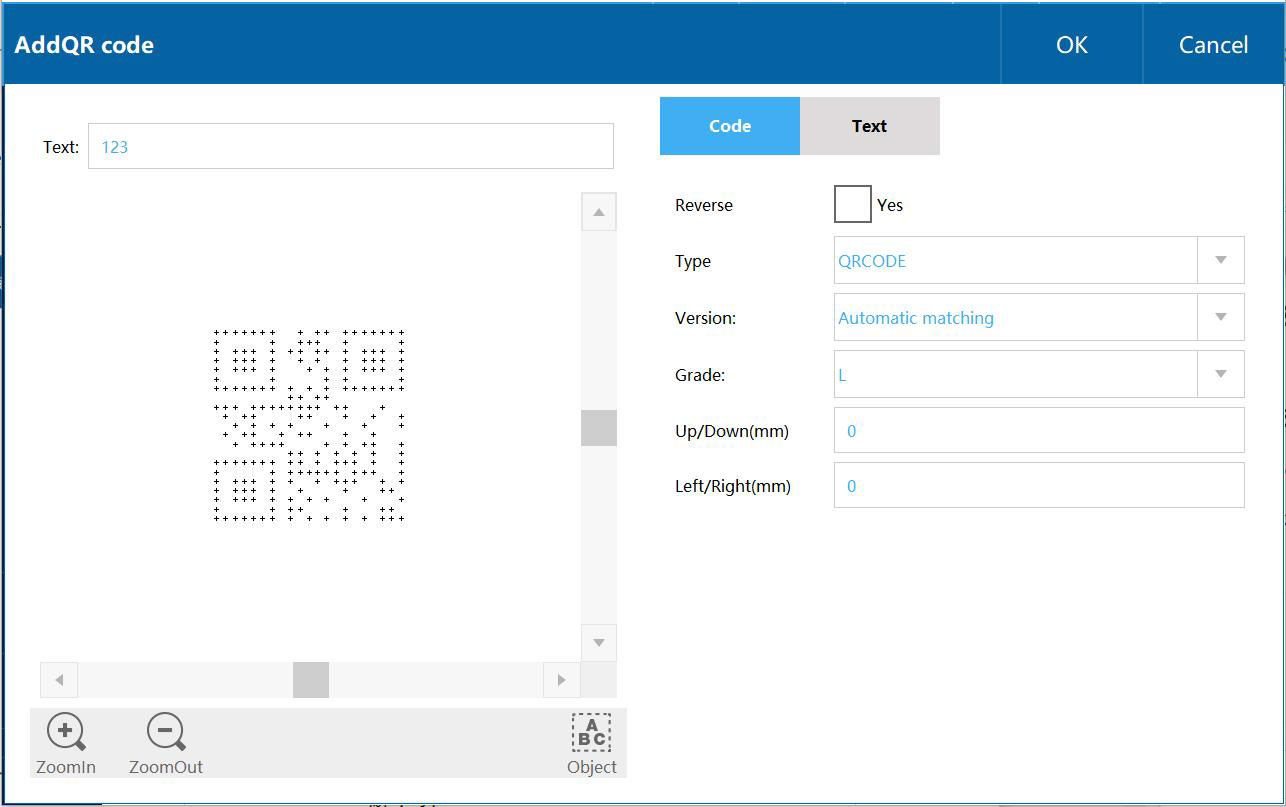The image size is (1286, 807).
Task: Click the Left/Right(mm) value field
Action: click(x=1039, y=485)
